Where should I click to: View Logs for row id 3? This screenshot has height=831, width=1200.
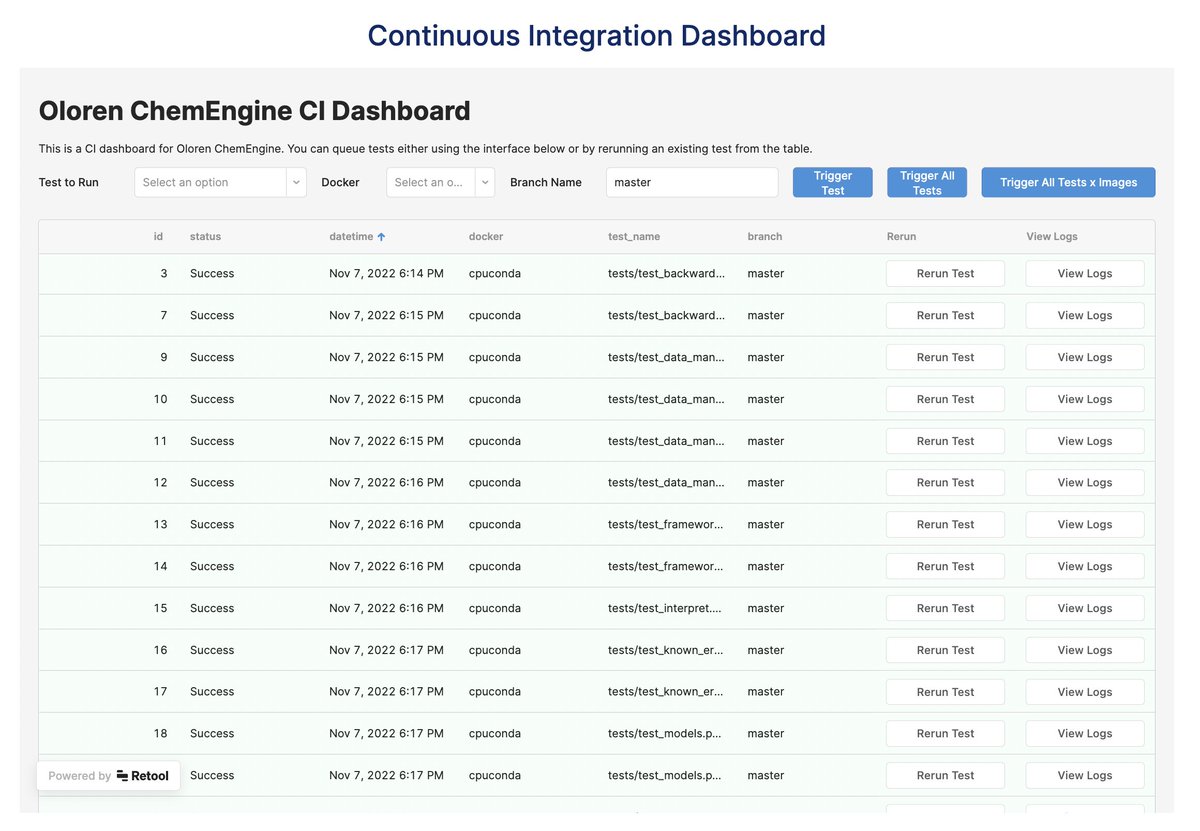(x=1085, y=274)
